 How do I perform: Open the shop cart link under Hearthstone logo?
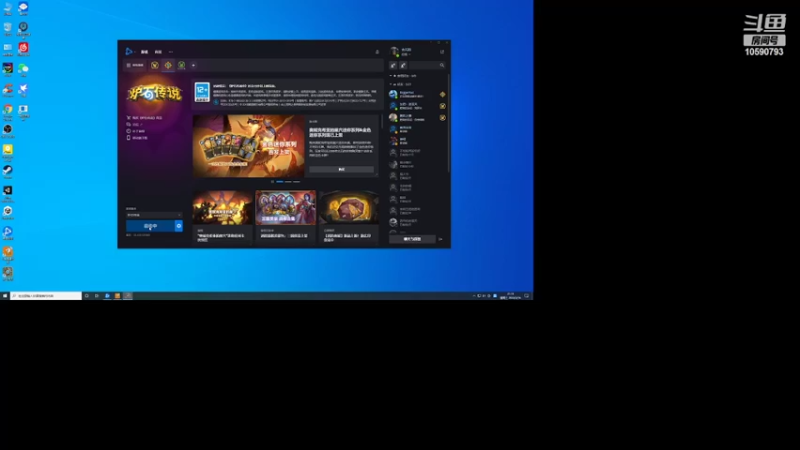(144, 118)
